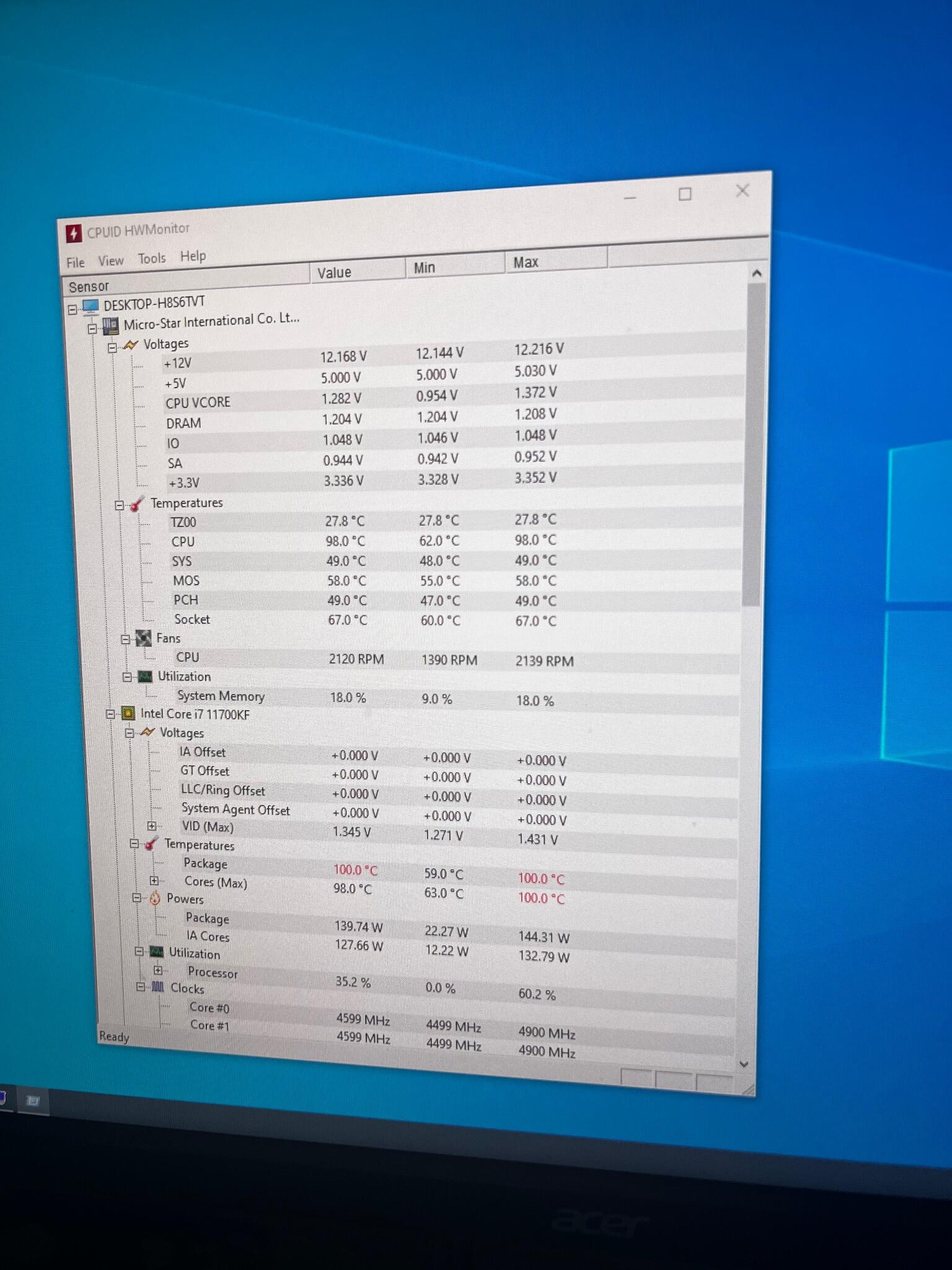
Task: Click the 139.74 W package power value
Action: click(359, 926)
